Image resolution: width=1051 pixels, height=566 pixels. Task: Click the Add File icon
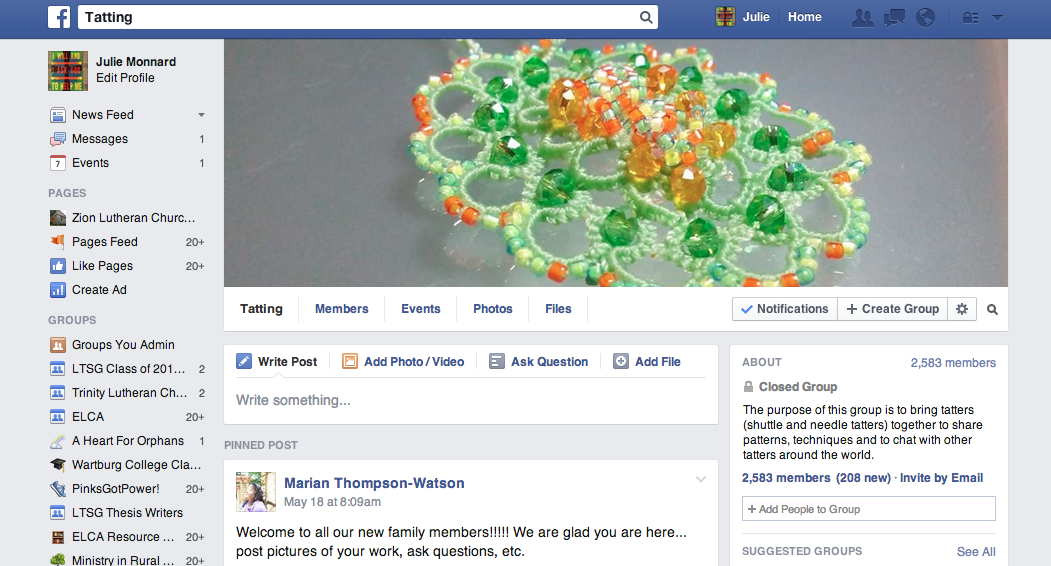pyautogui.click(x=621, y=361)
